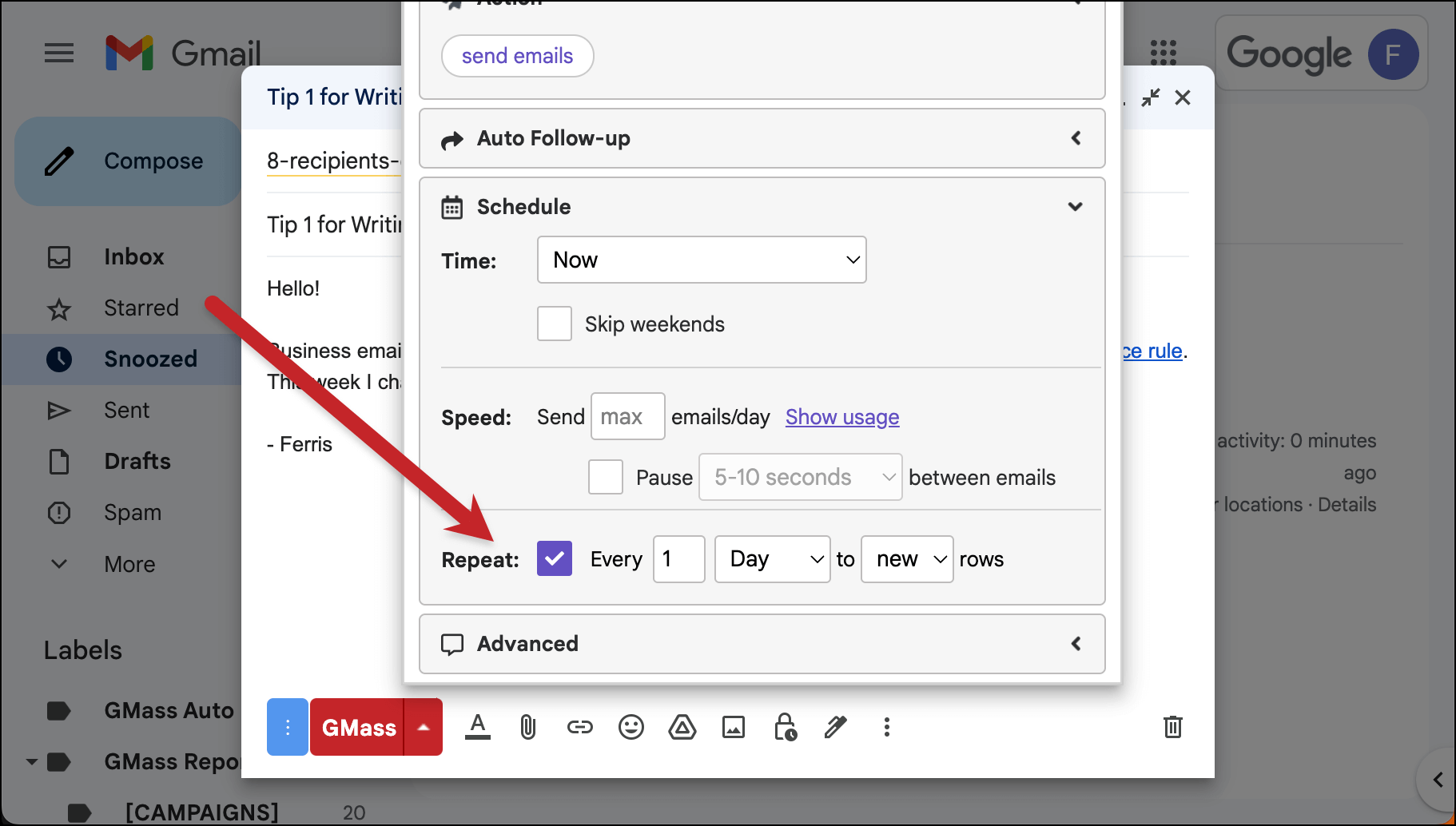1456x826 pixels.
Task: Open the Time dropdown set to Now
Action: (702, 260)
